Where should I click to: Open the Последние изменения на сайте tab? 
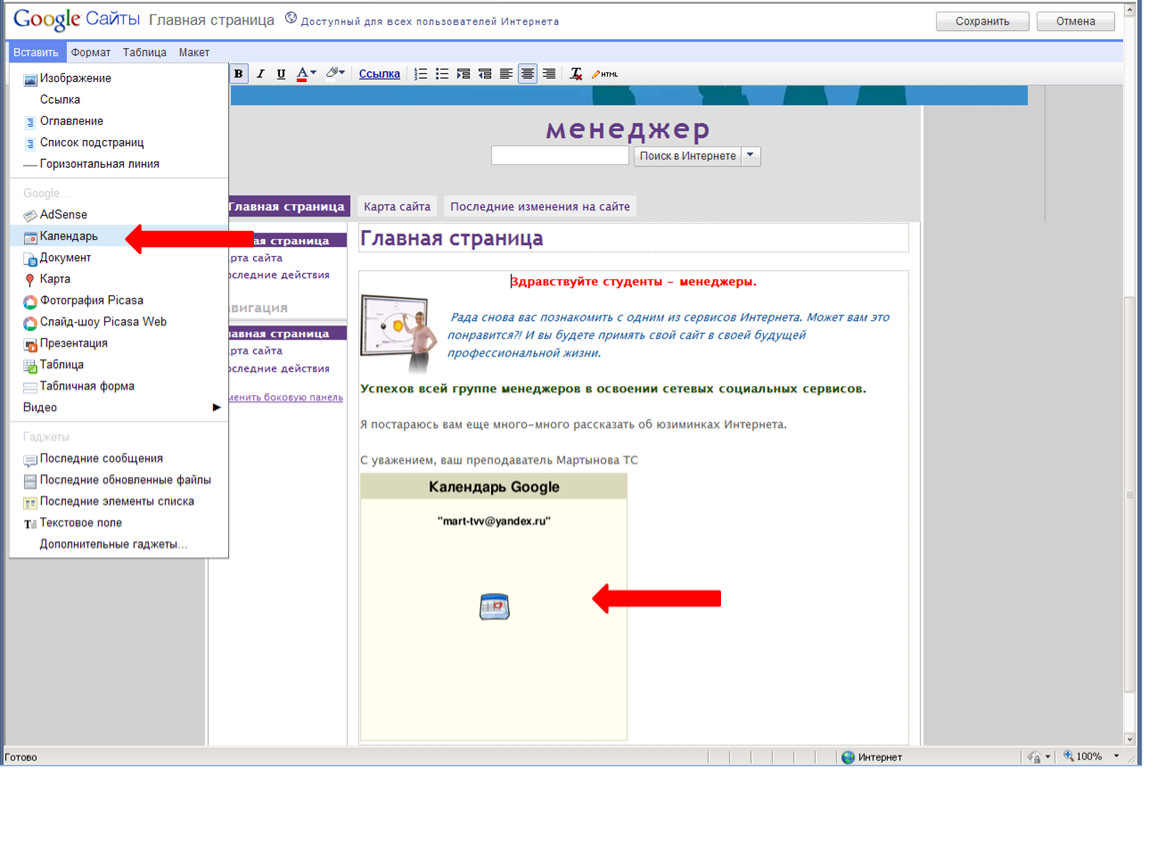point(540,207)
